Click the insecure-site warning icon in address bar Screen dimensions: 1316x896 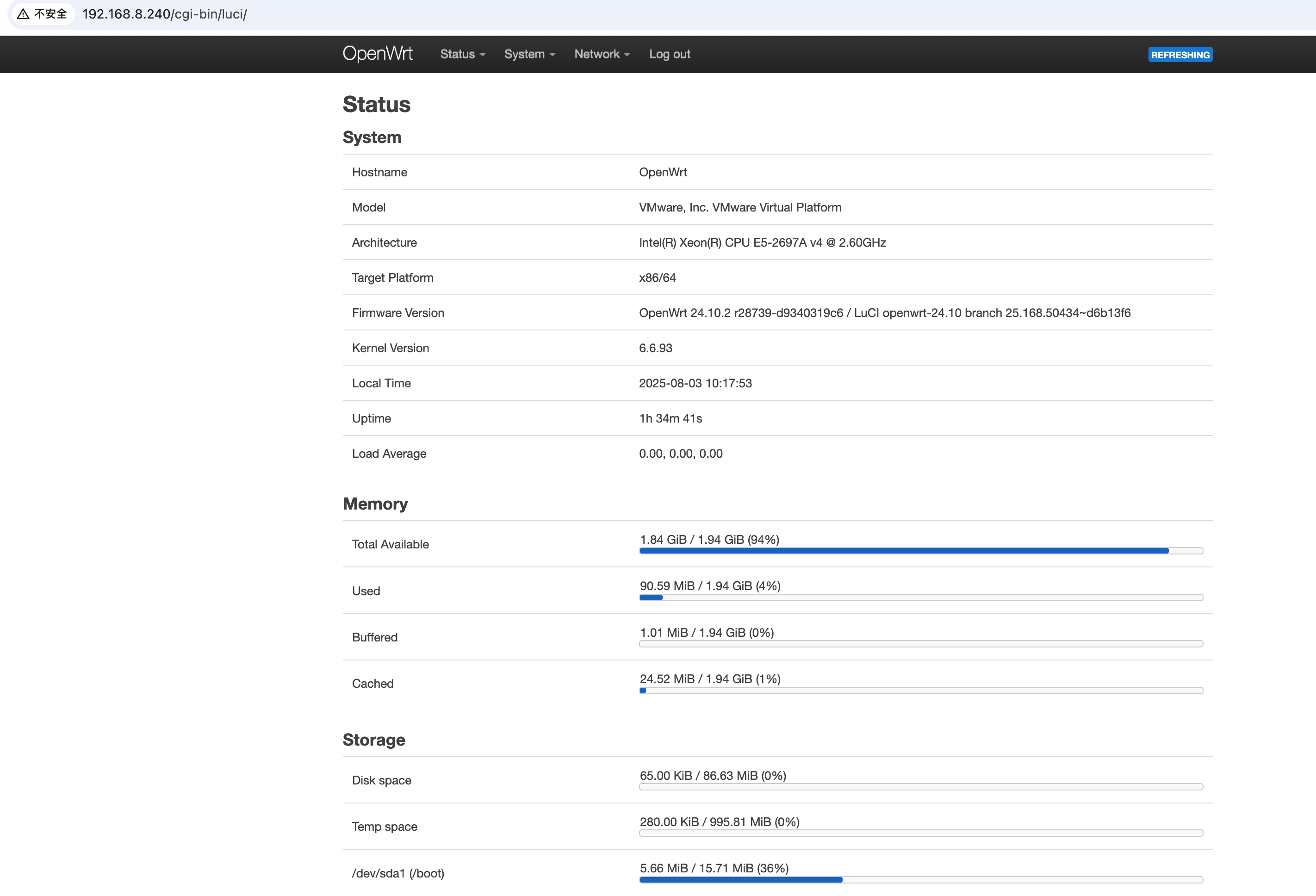click(x=23, y=13)
